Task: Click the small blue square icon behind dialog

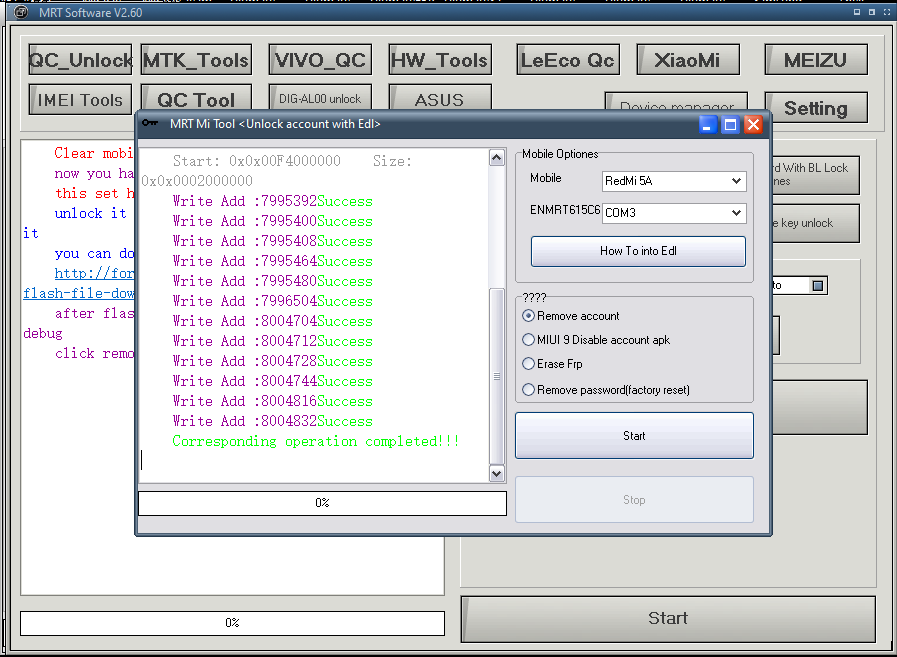Action: pyautogui.click(x=818, y=285)
